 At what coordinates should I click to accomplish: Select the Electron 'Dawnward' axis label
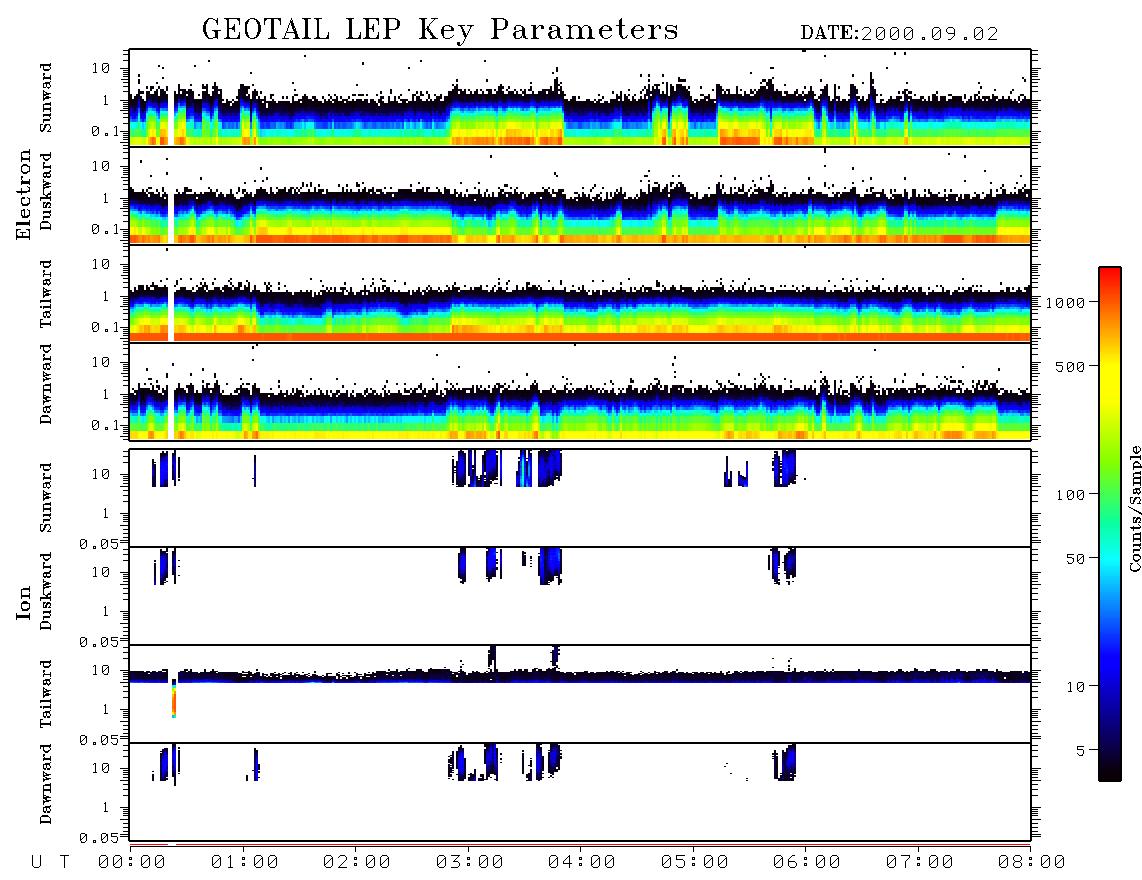click(x=46, y=384)
